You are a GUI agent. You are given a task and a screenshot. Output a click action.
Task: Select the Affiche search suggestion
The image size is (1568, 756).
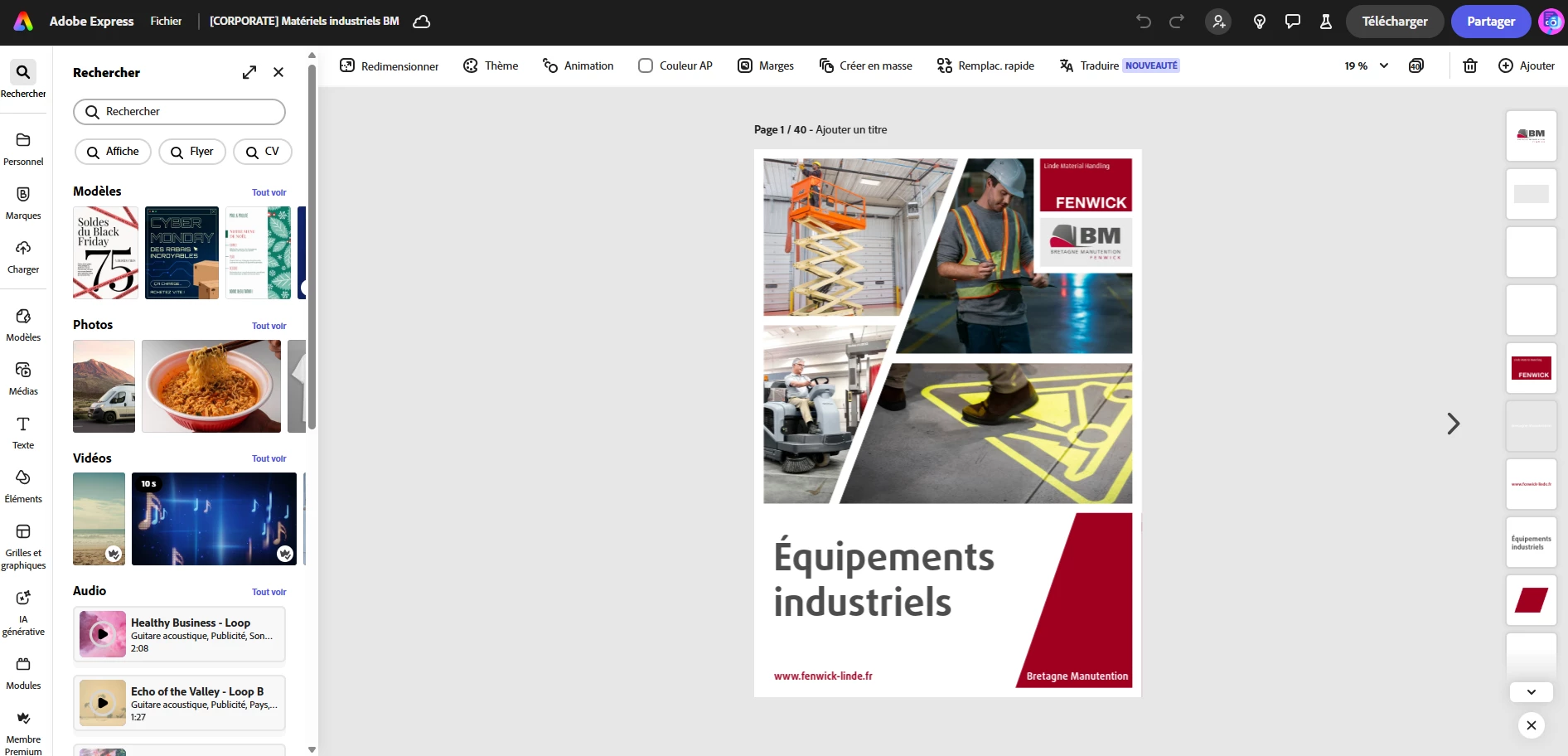[114, 152]
